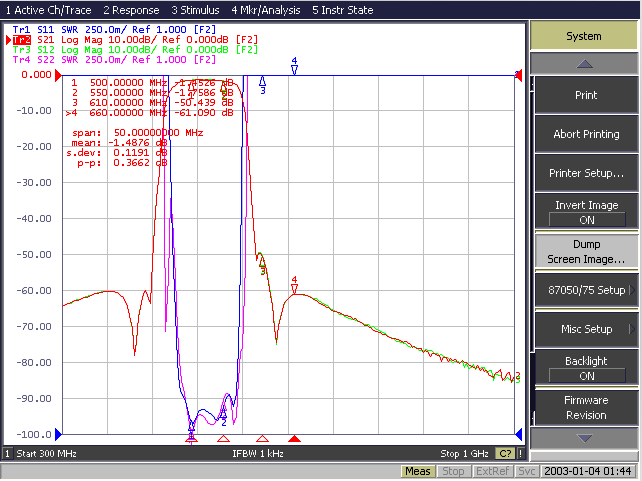Click the softkey menu down arrow
The width and height of the screenshot is (642, 481).
(x=584, y=438)
